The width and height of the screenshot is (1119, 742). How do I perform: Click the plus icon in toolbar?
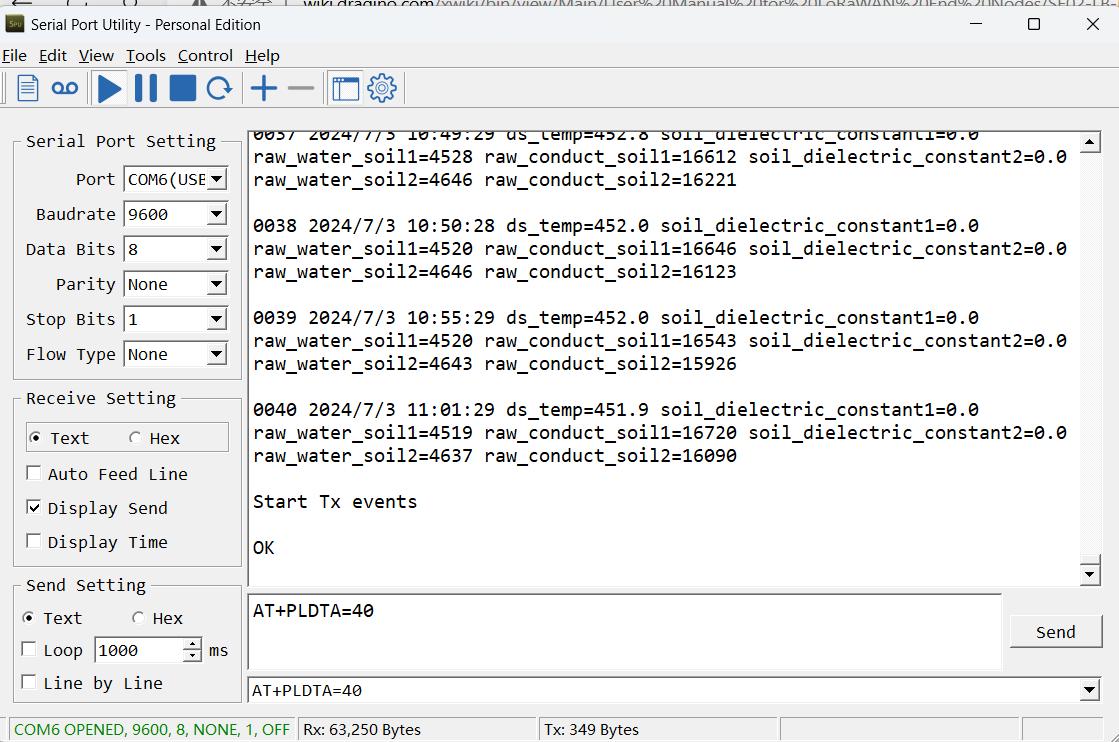tap(264, 88)
